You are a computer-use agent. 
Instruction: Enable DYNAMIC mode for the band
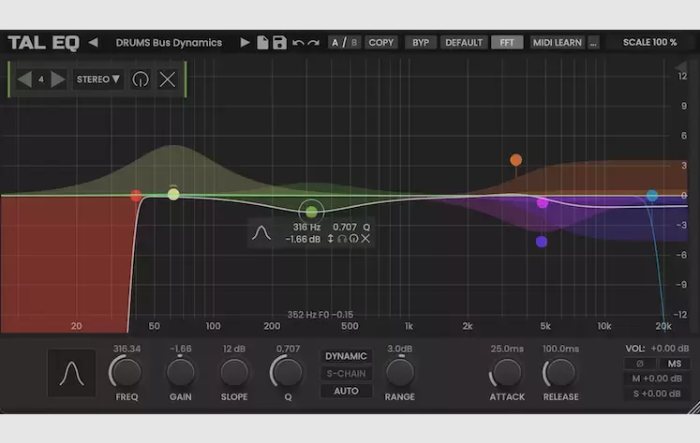click(346, 356)
